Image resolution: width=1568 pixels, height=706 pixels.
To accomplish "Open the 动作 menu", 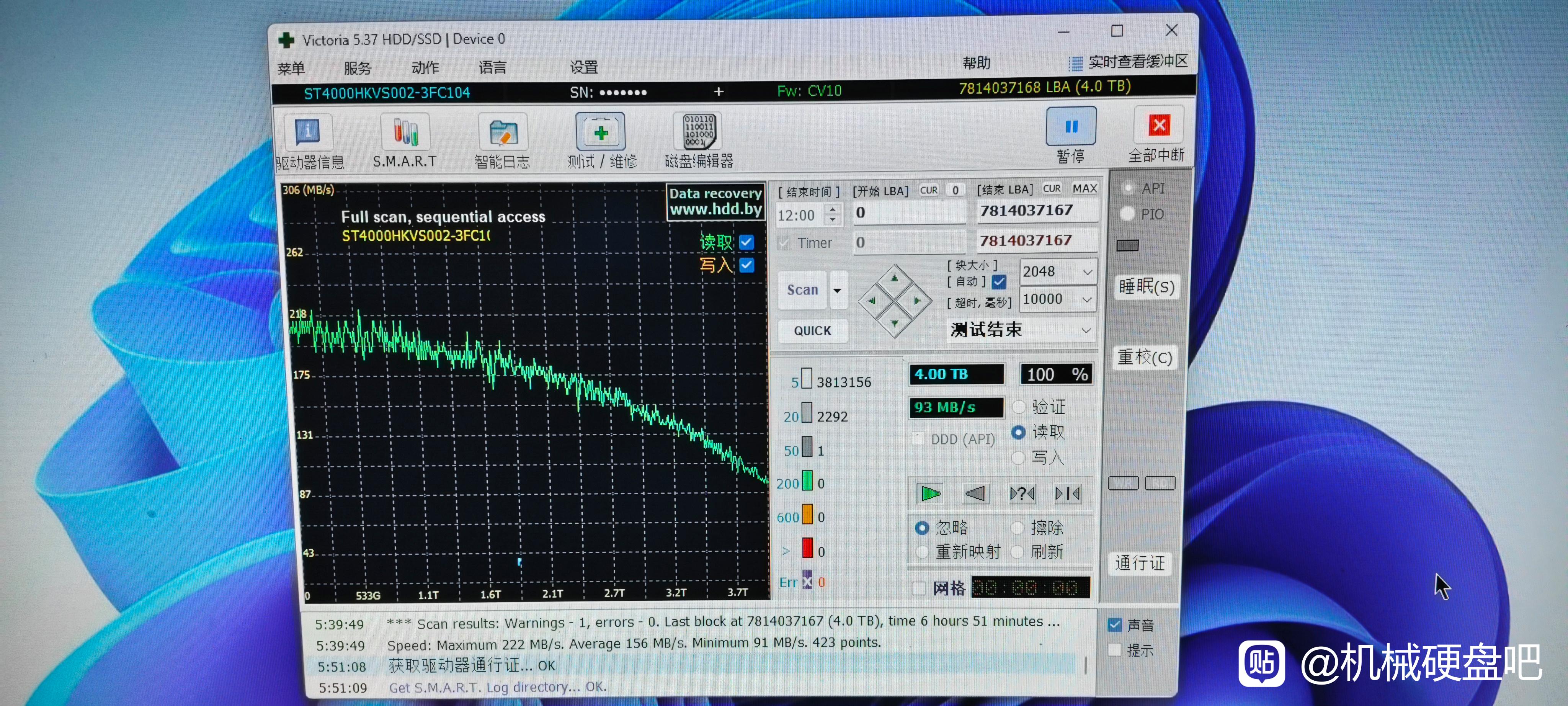I will tap(425, 67).
